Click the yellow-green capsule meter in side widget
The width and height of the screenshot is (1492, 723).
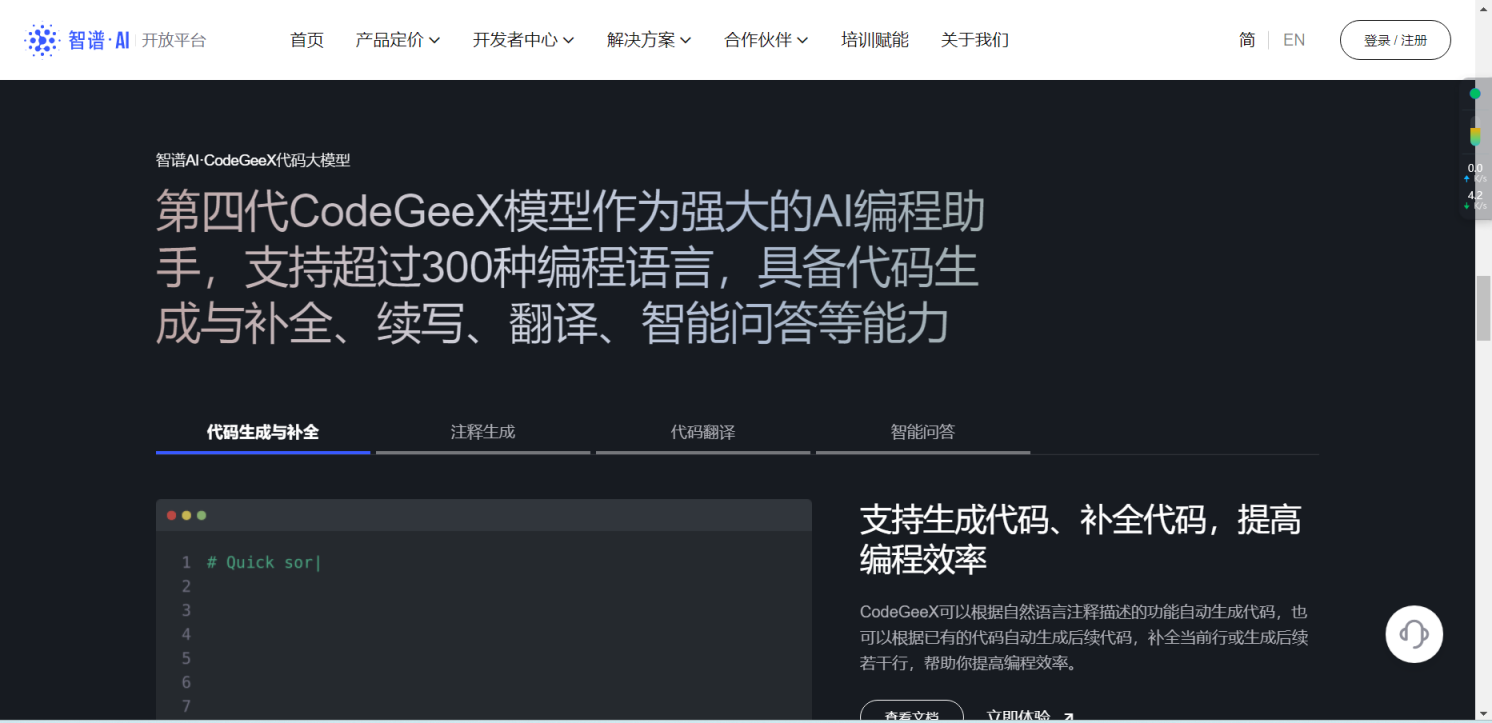coord(1475,136)
